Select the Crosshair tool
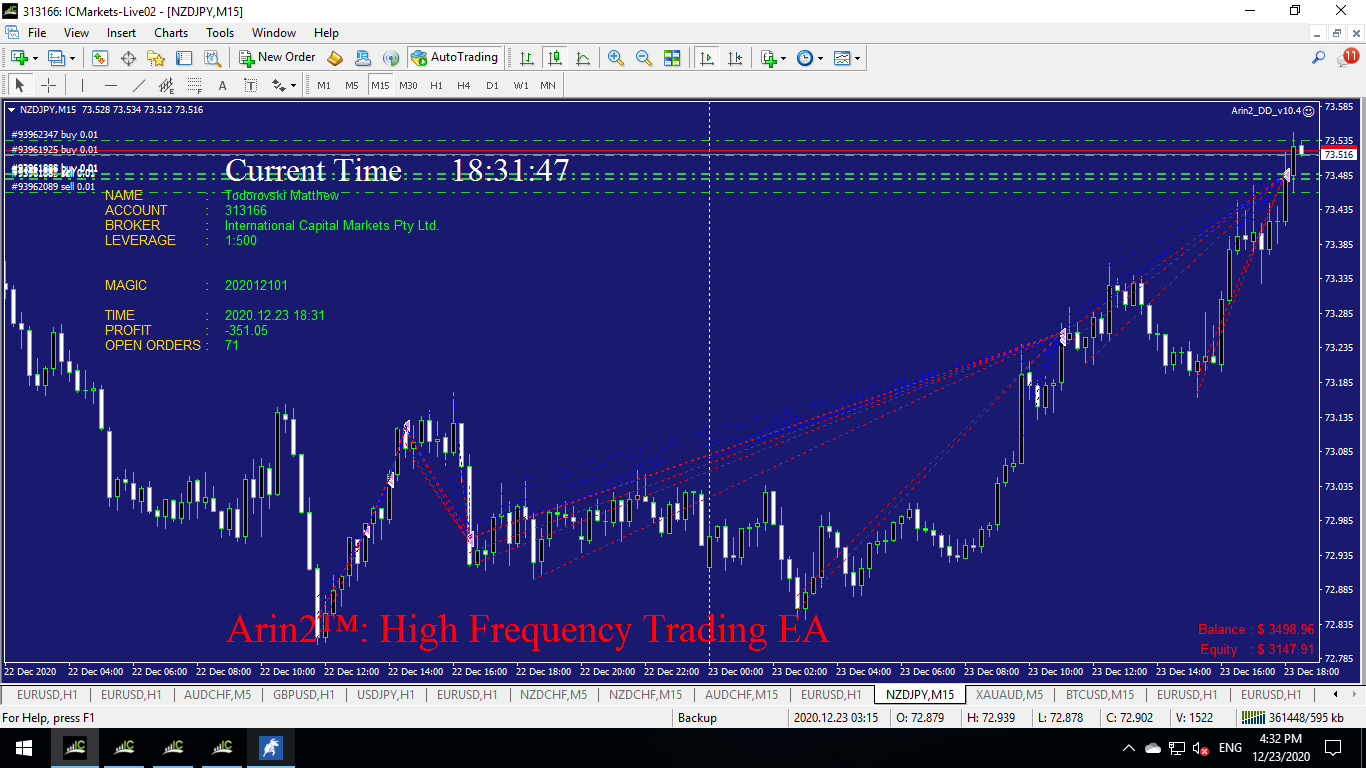The image size is (1366, 768). (x=48, y=85)
